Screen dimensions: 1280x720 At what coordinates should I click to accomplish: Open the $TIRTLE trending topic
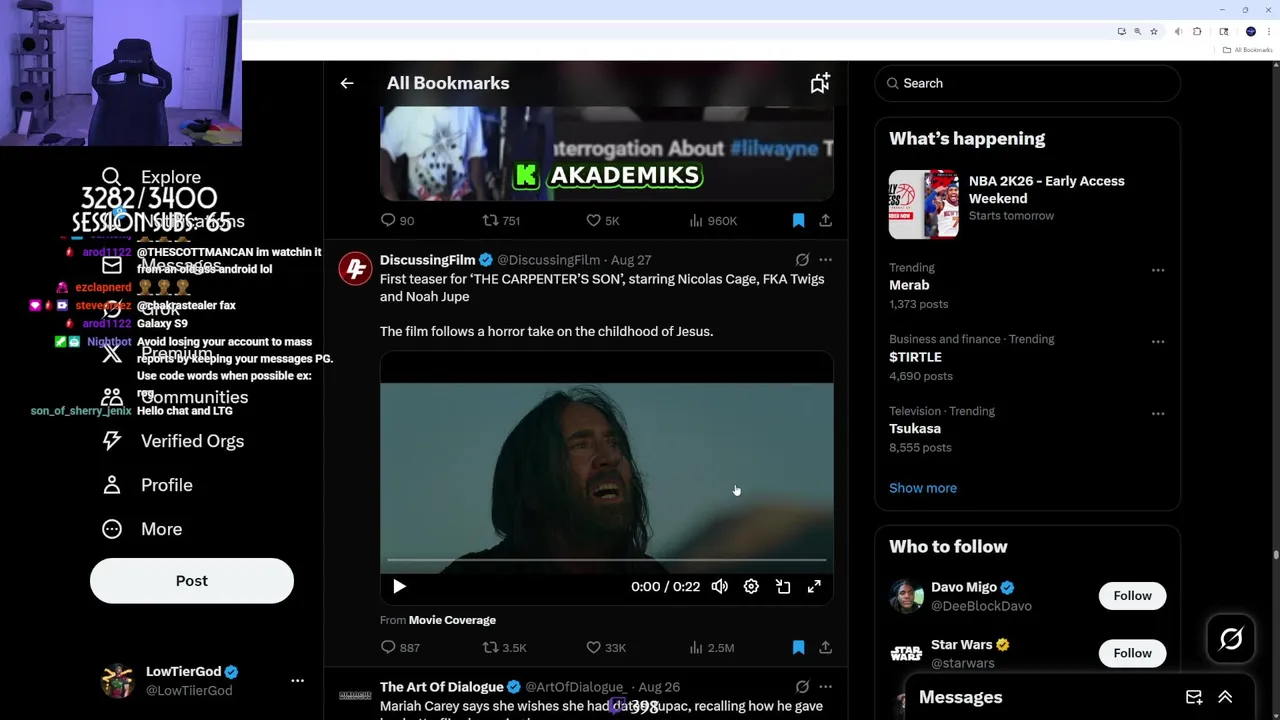click(915, 357)
